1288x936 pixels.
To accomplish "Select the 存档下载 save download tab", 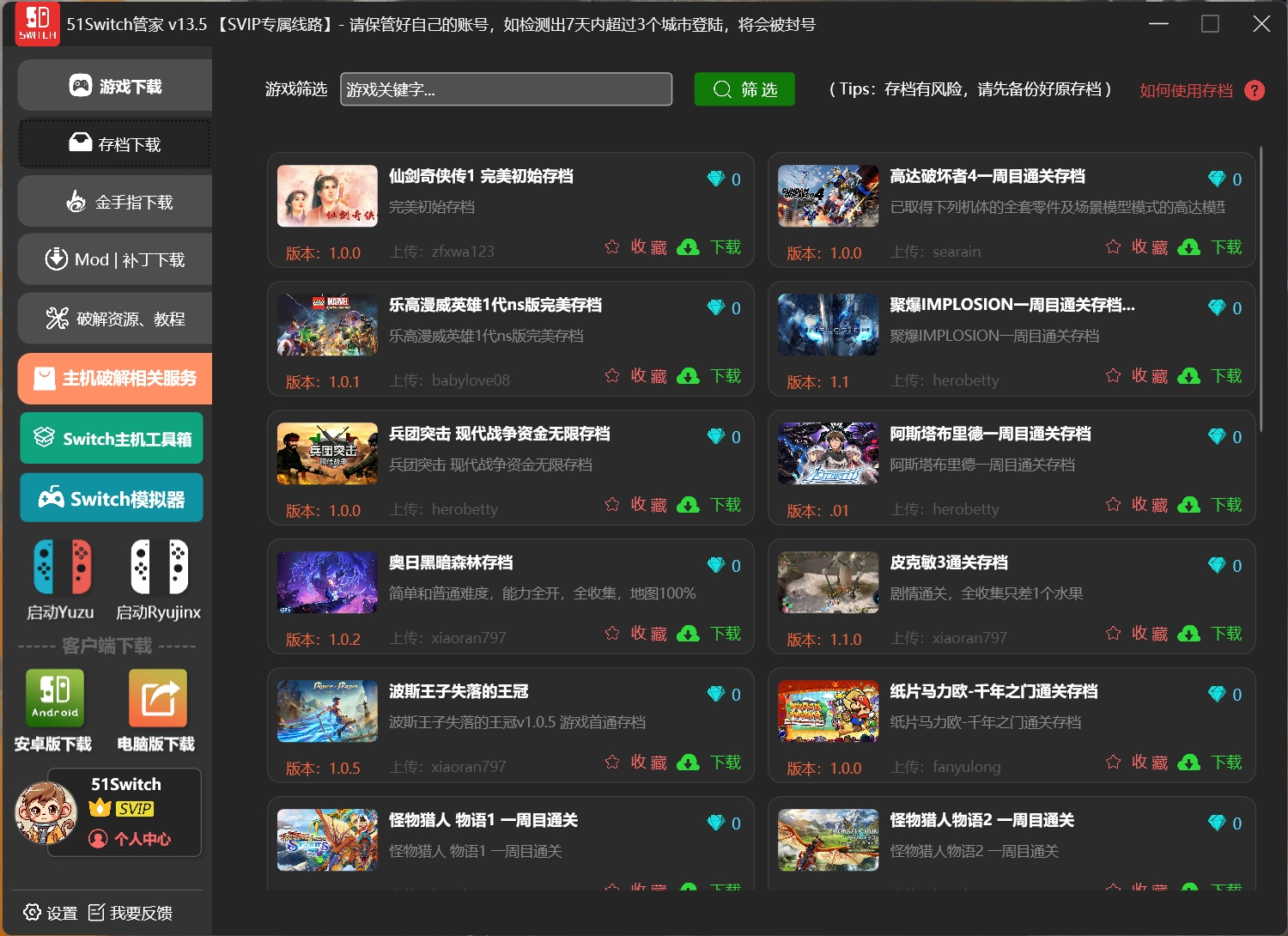I will coord(115,143).
